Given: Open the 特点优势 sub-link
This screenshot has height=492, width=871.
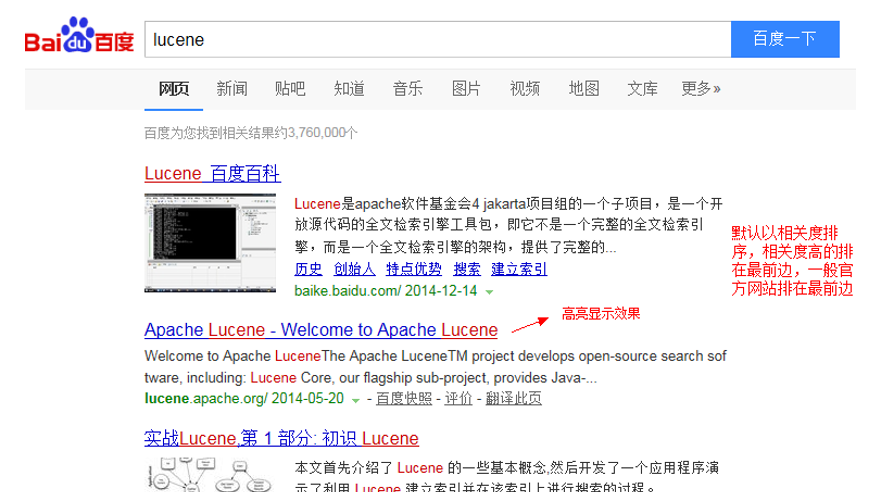Looking at the screenshot, I should (414, 269).
